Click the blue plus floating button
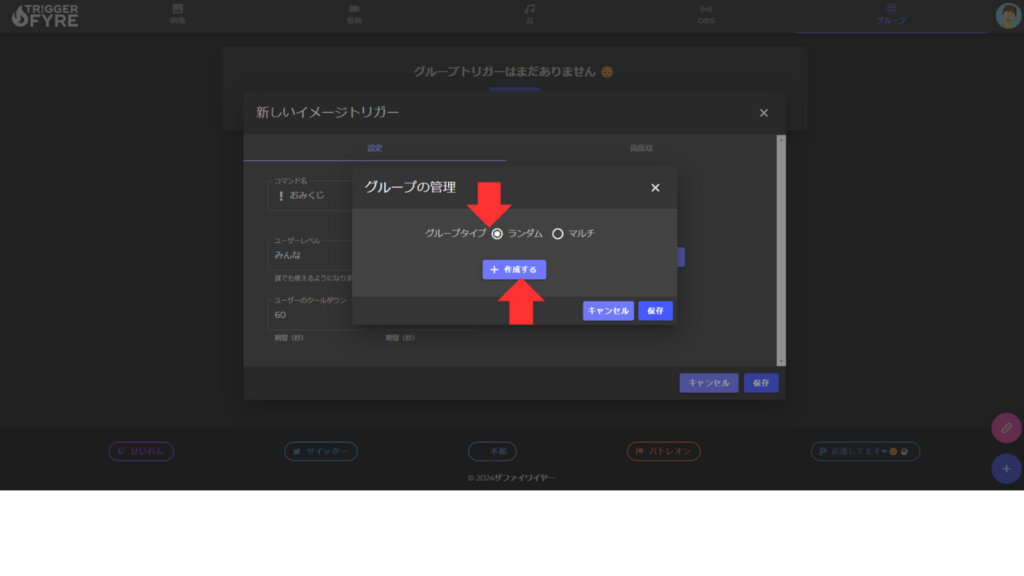Image resolution: width=1024 pixels, height=576 pixels. click(x=1006, y=469)
